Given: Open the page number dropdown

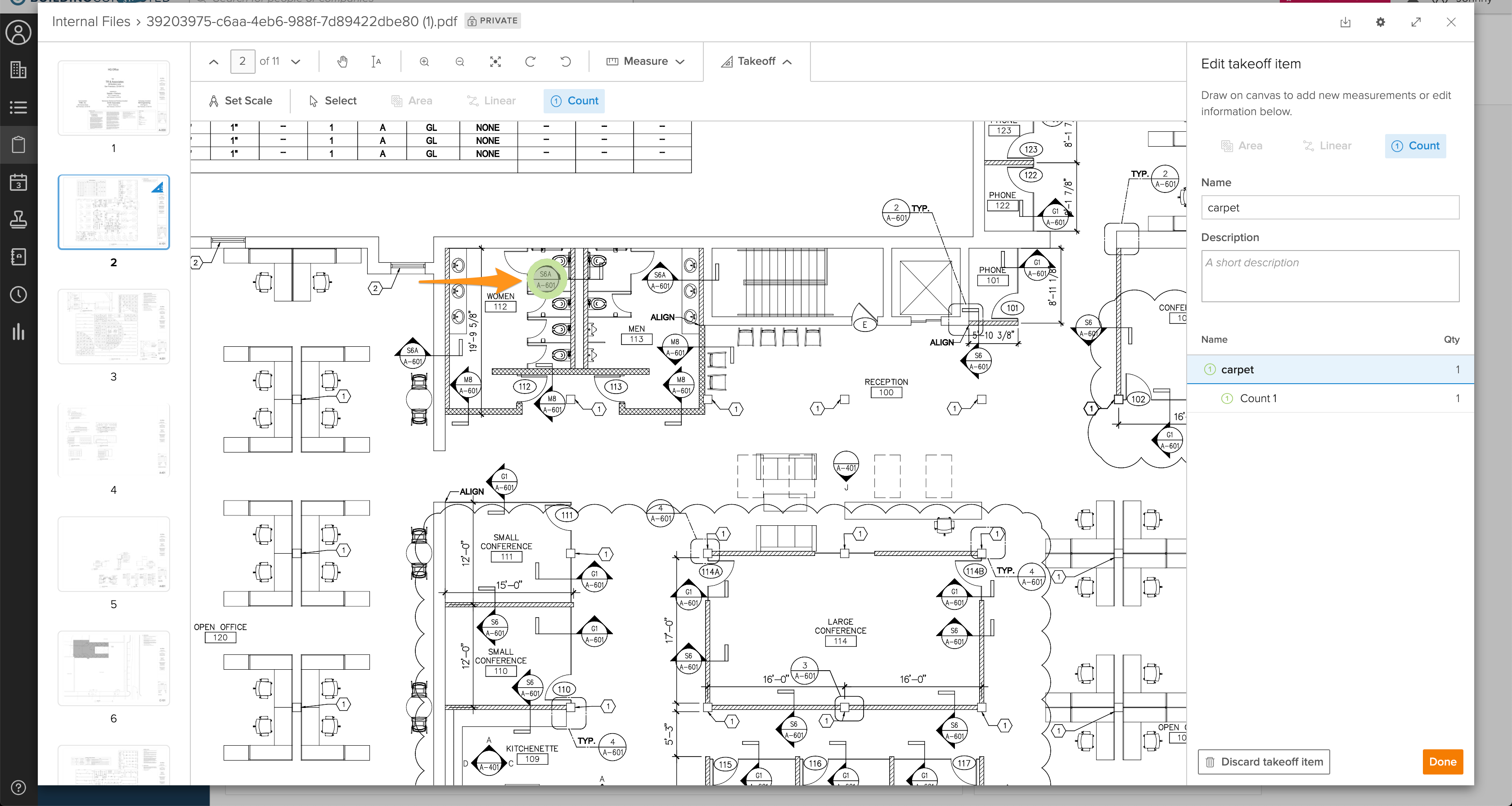Looking at the screenshot, I should pos(296,62).
